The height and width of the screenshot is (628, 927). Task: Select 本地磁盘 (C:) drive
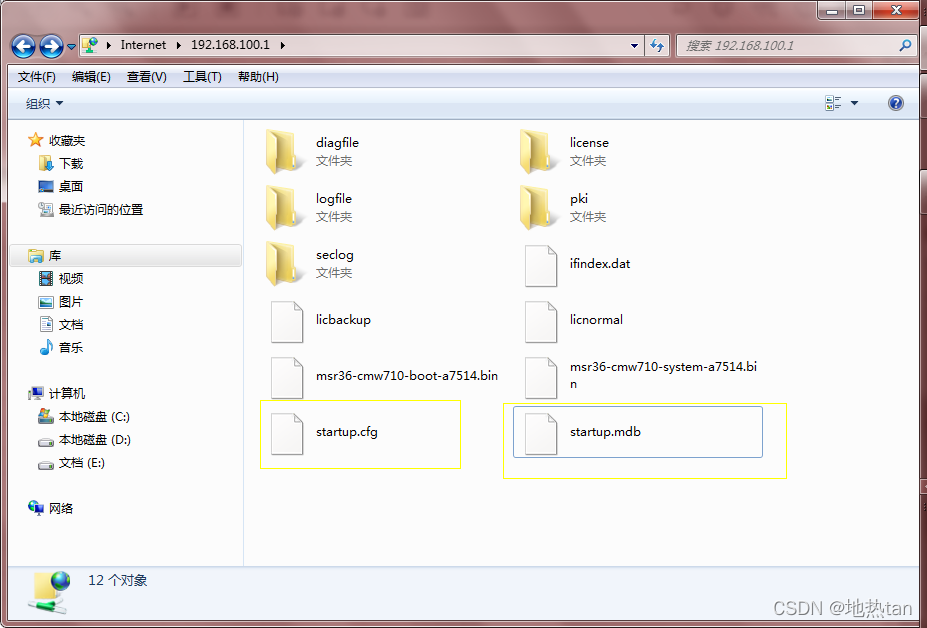[x=84, y=417]
